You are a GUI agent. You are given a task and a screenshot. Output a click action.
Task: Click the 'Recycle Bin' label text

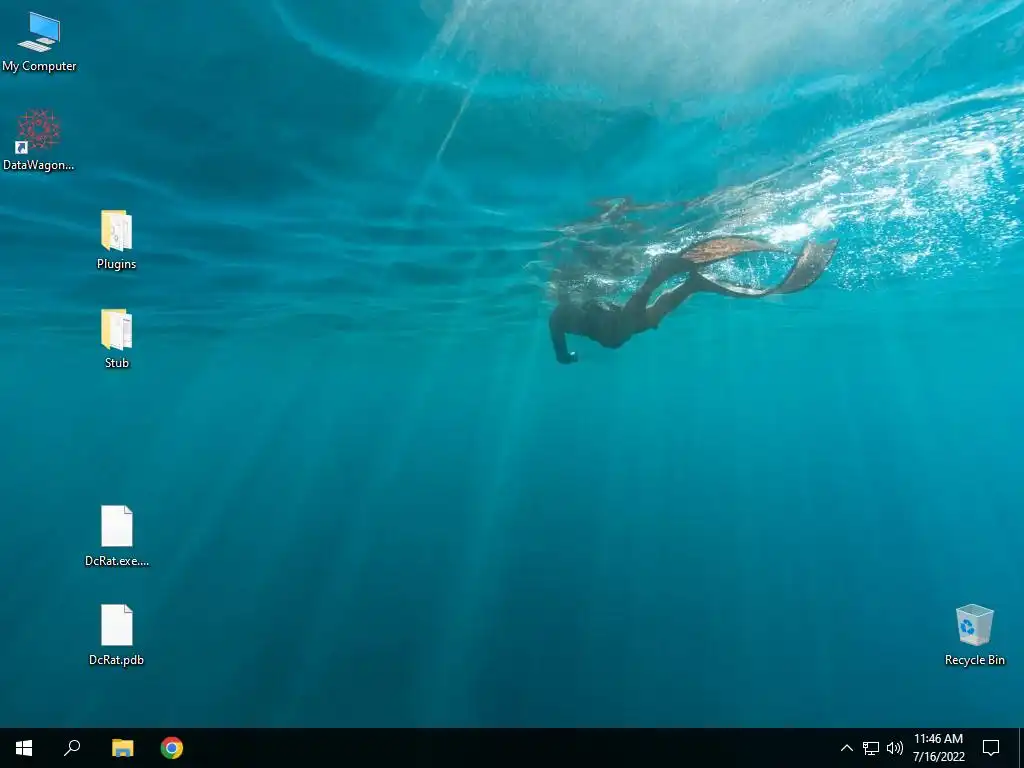(974, 660)
